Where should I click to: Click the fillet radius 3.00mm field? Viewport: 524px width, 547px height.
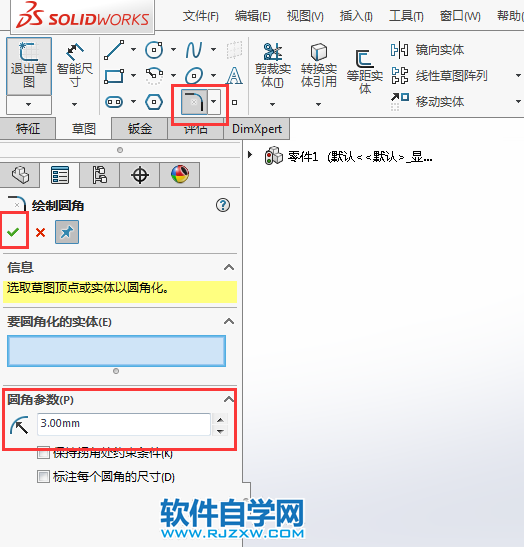123,424
